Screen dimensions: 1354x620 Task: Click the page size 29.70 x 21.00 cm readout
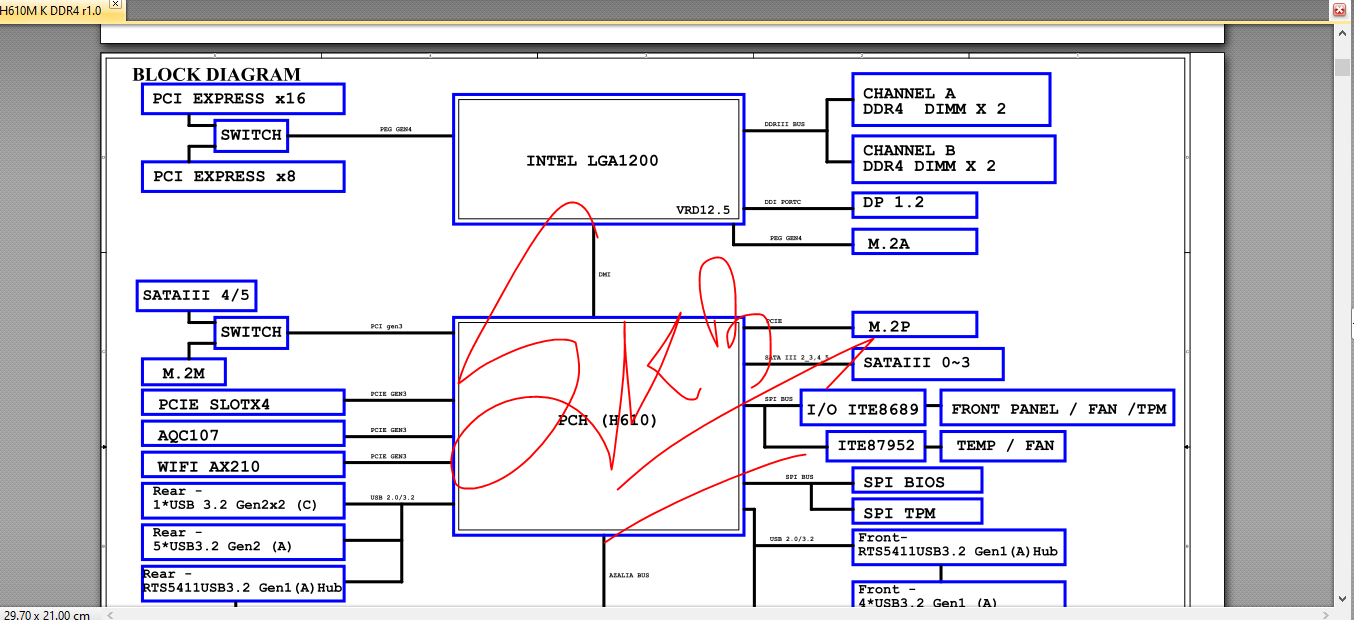[47, 614]
